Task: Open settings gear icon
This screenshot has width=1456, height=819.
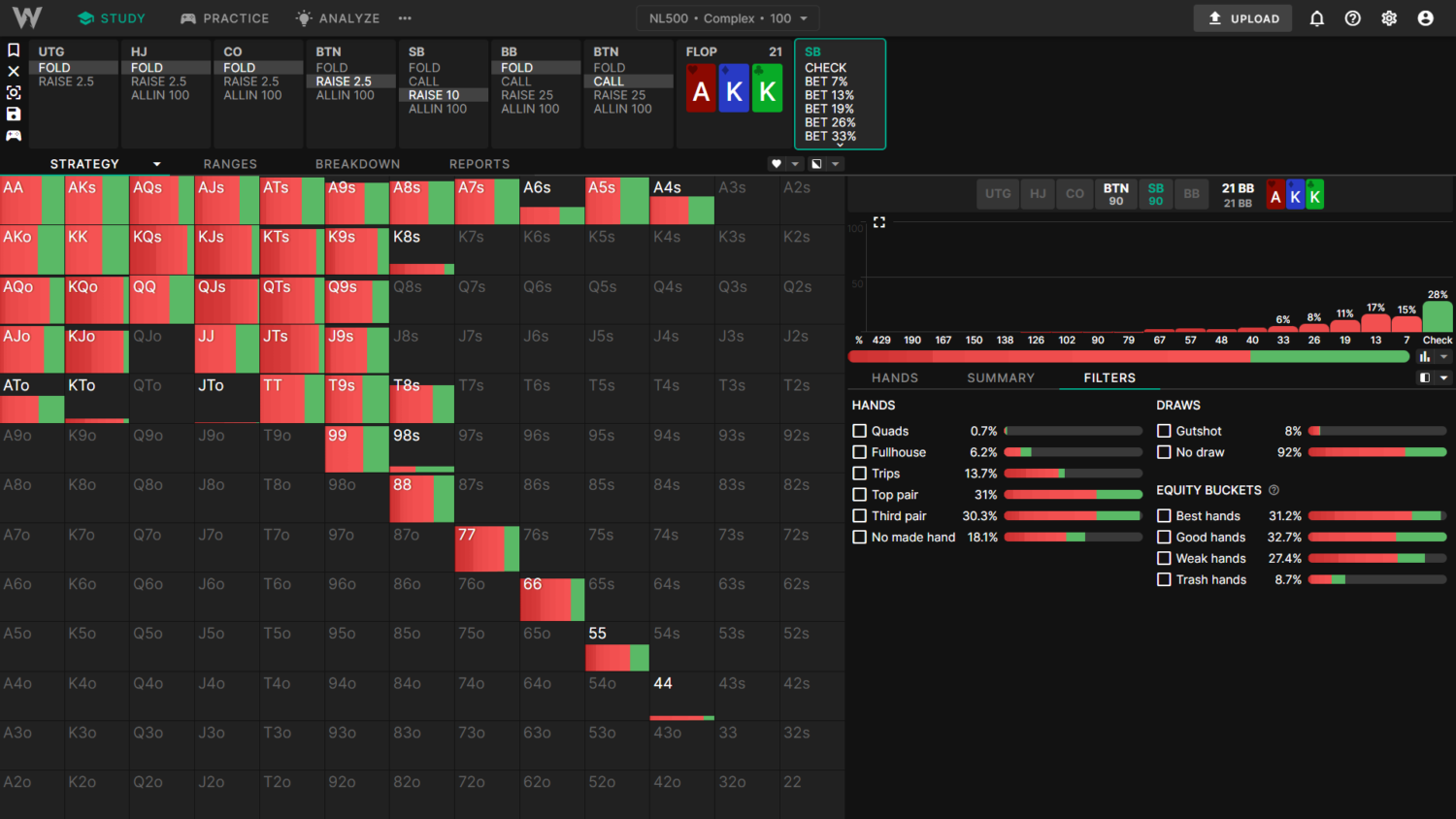Action: coord(1389,18)
